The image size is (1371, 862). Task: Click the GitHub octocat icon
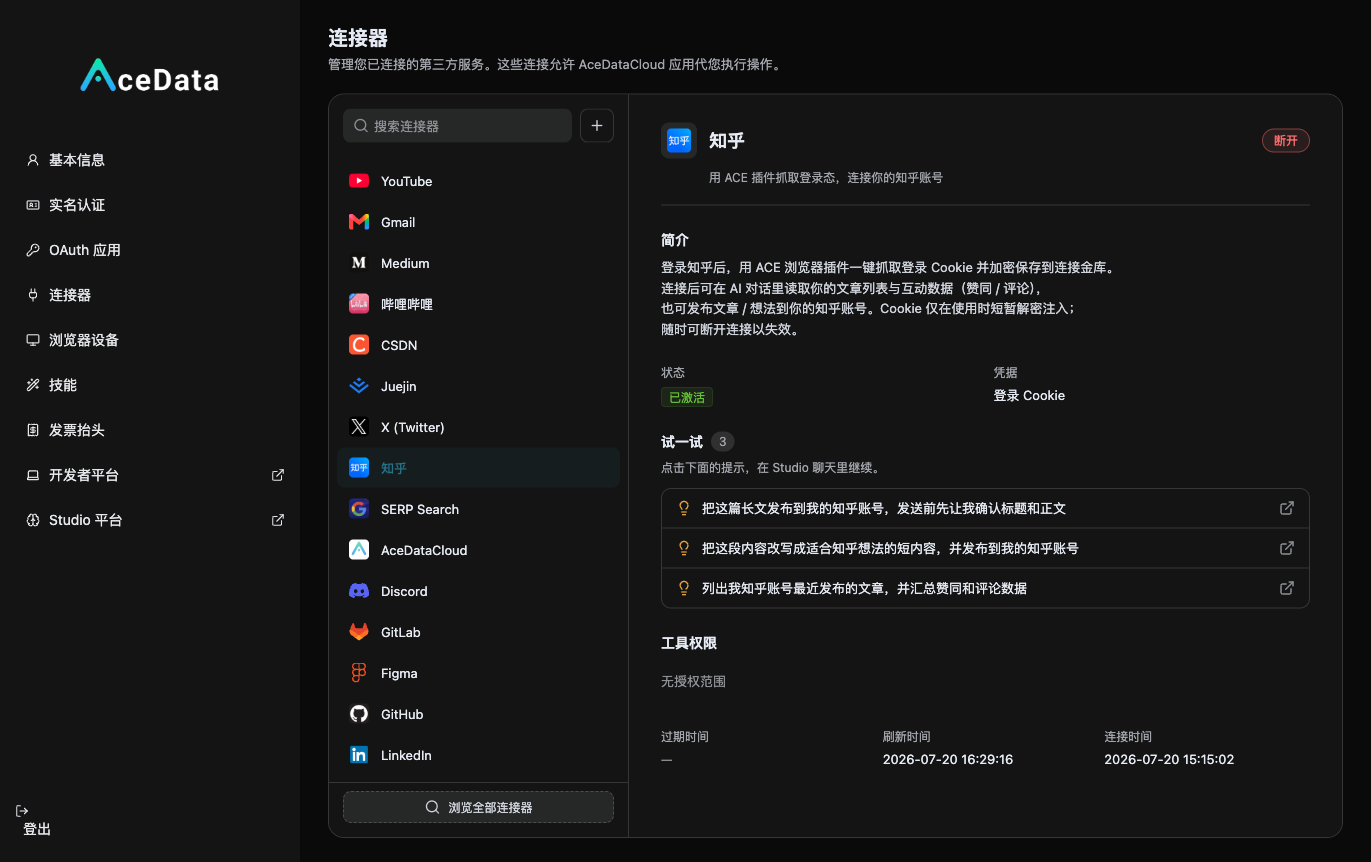tap(359, 714)
